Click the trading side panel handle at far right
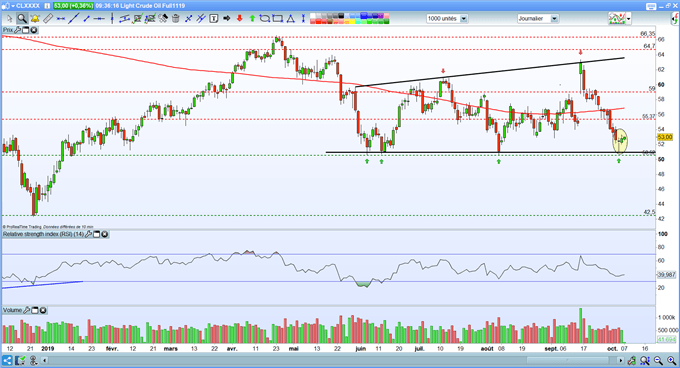The image size is (680, 368). [676, 19]
